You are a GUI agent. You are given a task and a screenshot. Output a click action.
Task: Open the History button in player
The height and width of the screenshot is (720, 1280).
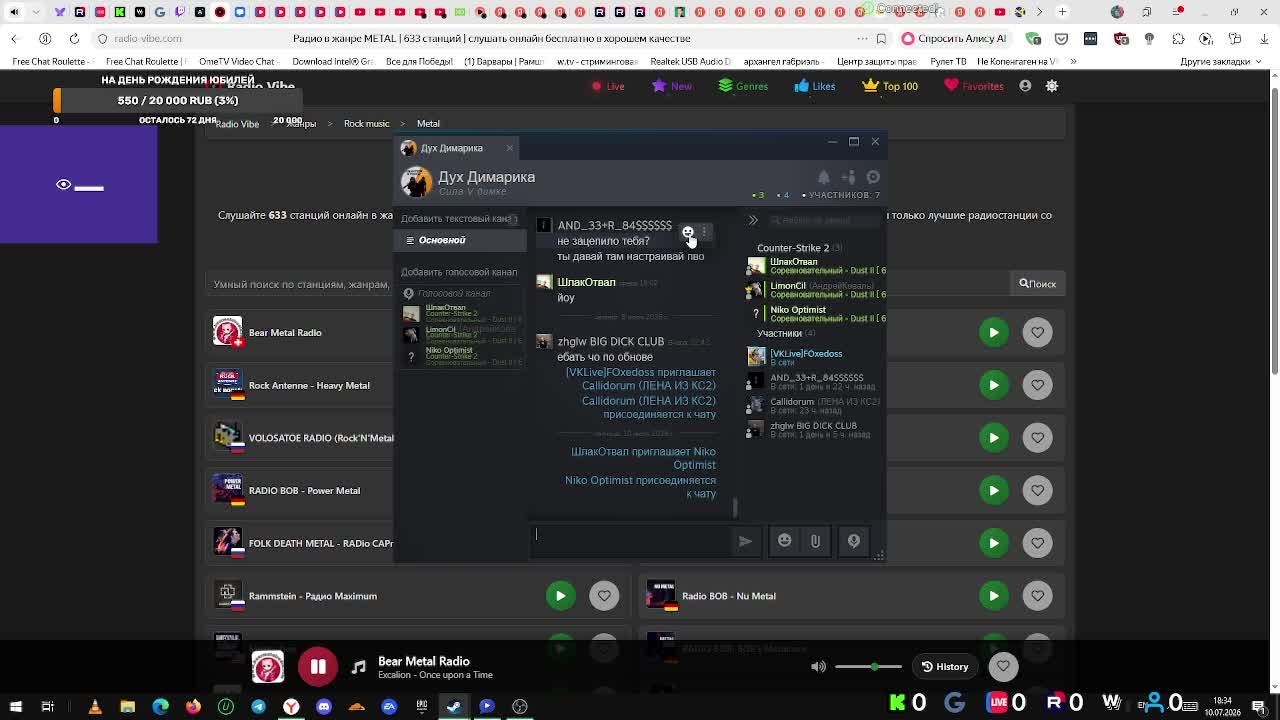coord(945,667)
